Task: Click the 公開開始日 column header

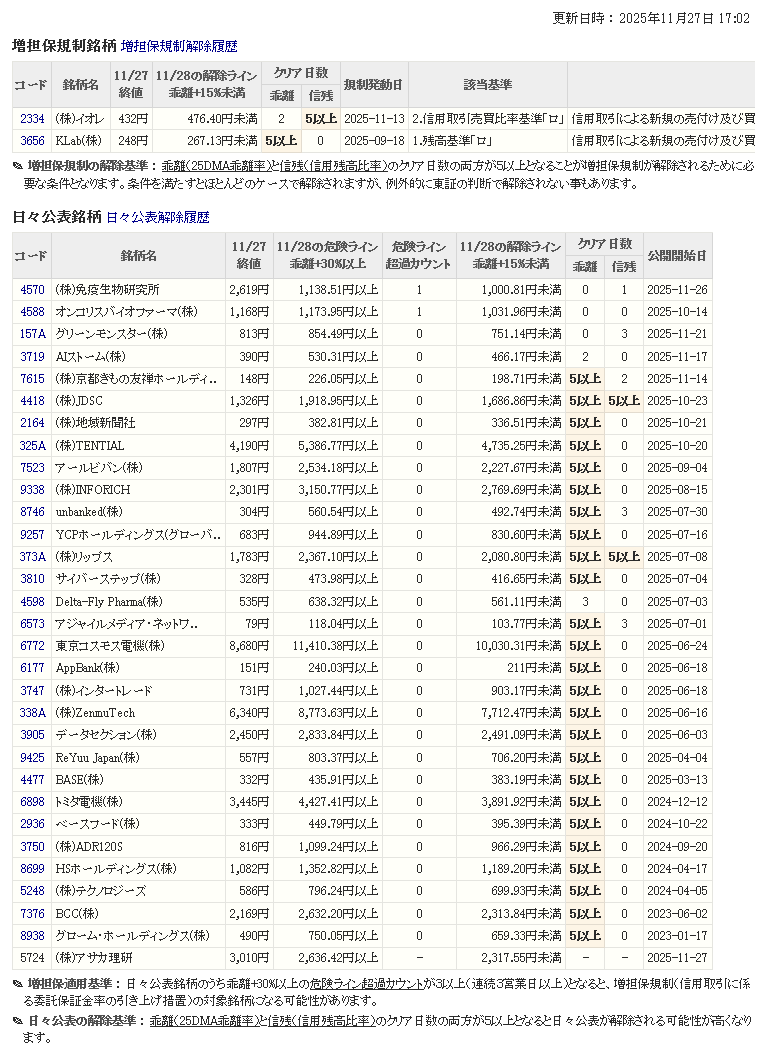Action: point(677,256)
